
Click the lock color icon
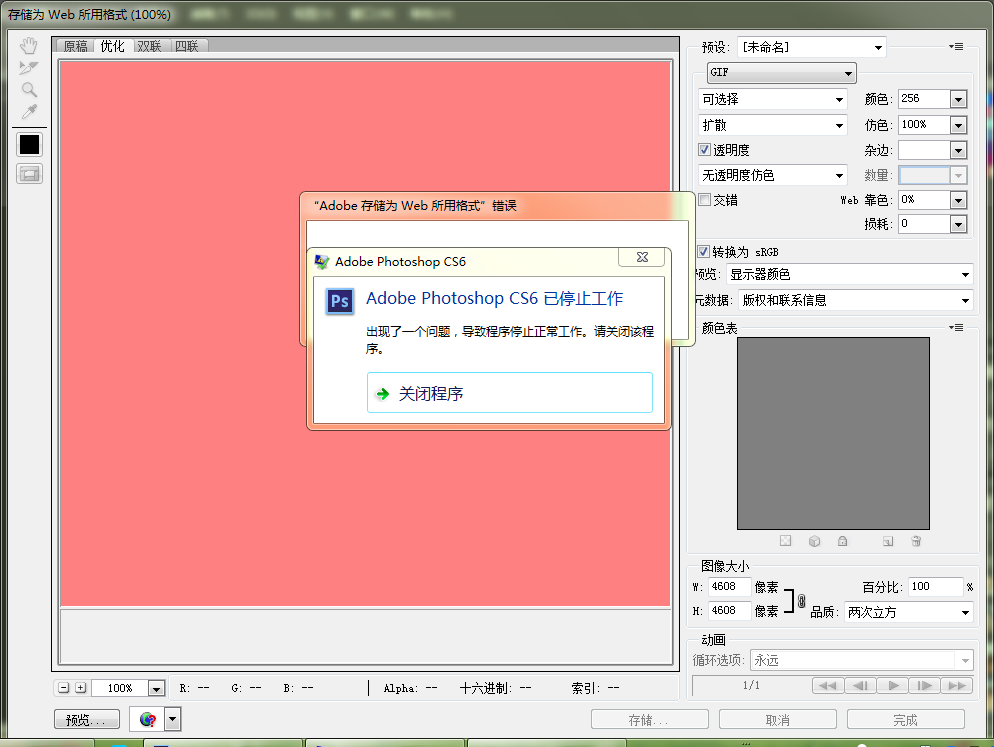842,541
